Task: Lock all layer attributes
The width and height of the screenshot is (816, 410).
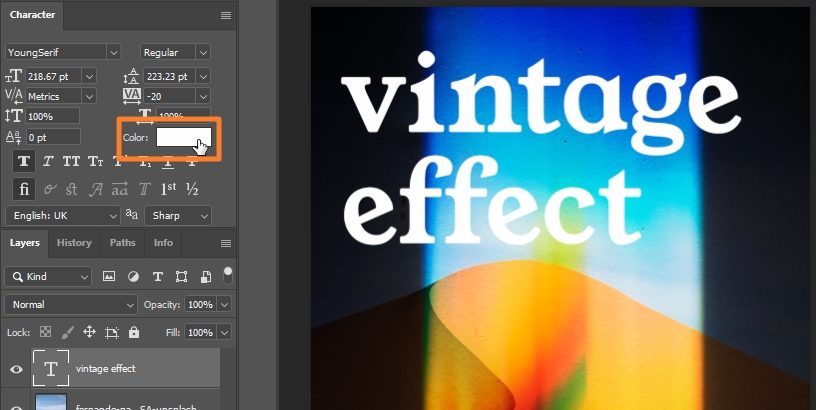Action: click(134, 332)
